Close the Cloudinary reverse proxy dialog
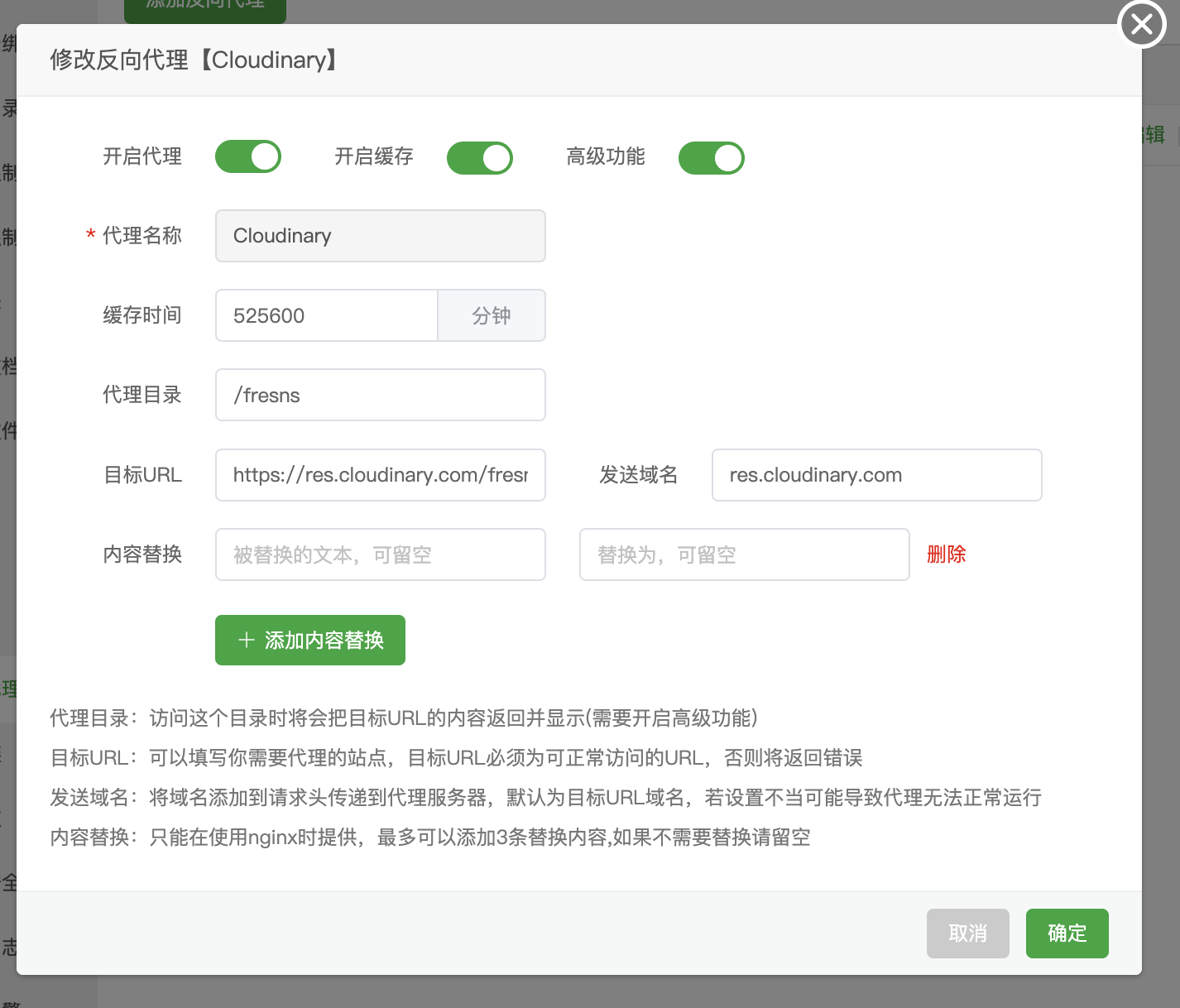 (1142, 24)
